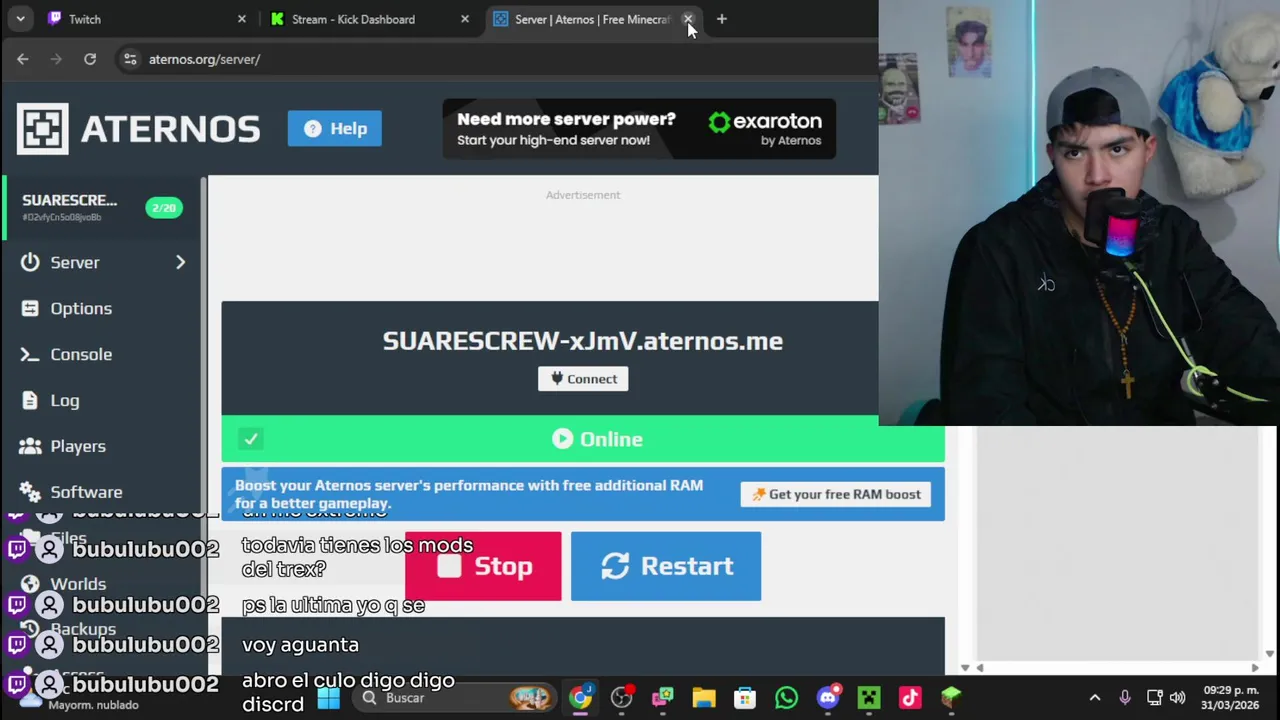The image size is (1280, 720).
Task: Open Chrome from the taskbar
Action: click(581, 698)
